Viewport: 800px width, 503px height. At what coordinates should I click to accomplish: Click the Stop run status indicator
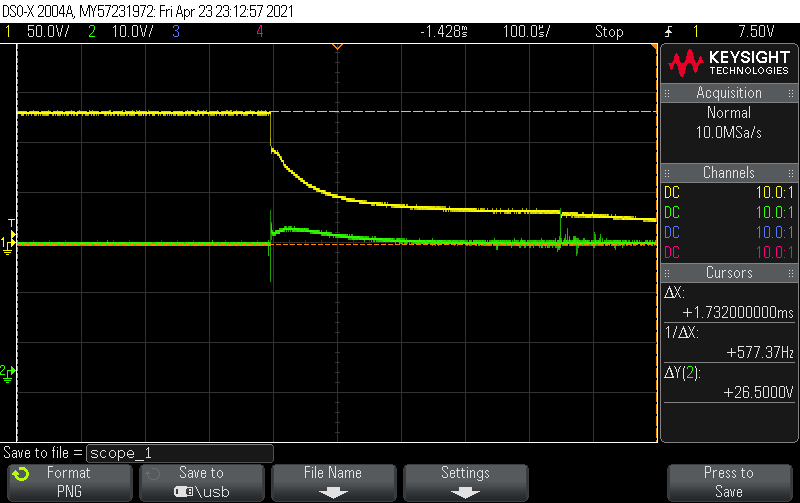pyautogui.click(x=609, y=32)
